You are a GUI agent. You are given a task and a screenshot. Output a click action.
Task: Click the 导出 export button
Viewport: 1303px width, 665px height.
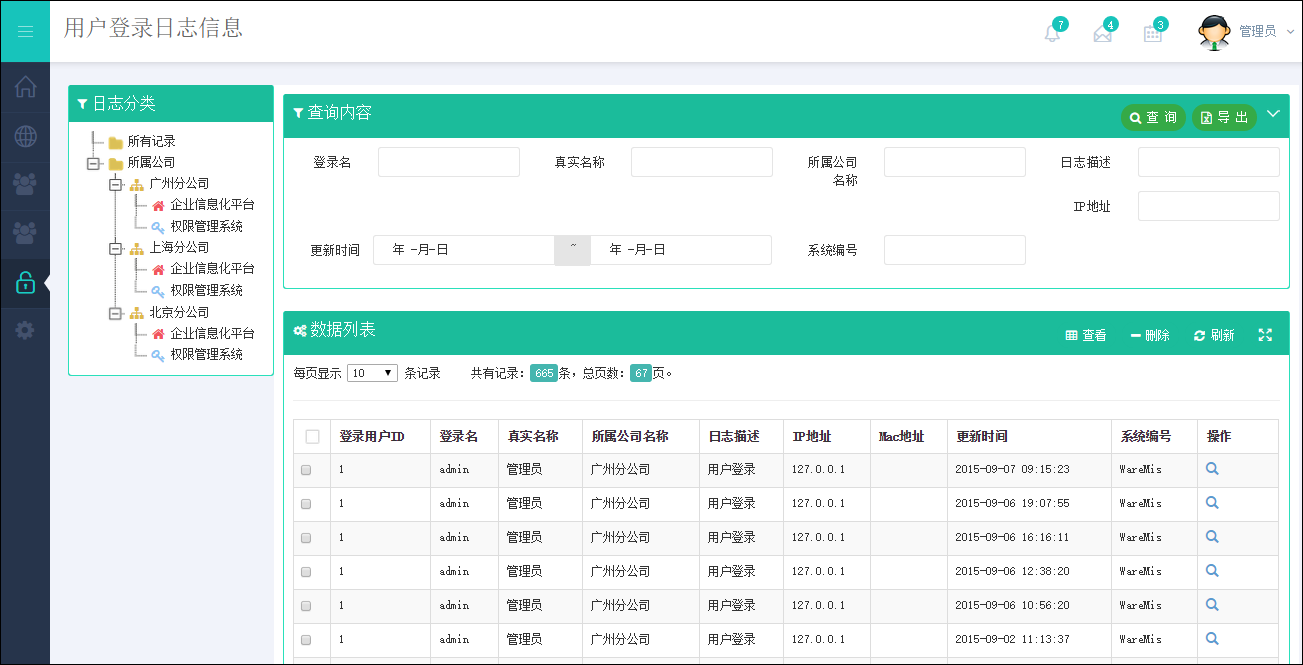pos(1224,117)
